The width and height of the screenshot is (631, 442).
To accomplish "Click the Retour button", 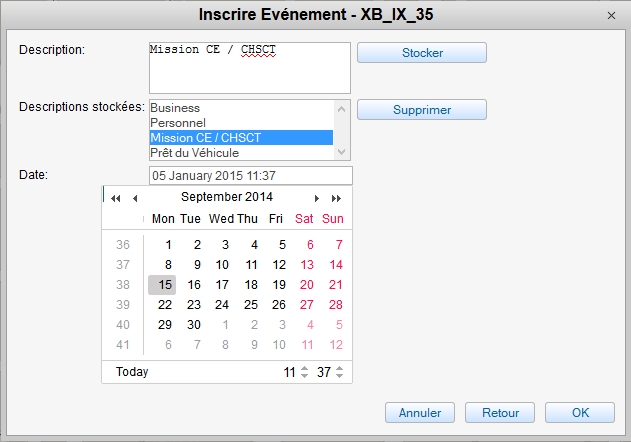I will click(x=500, y=412).
